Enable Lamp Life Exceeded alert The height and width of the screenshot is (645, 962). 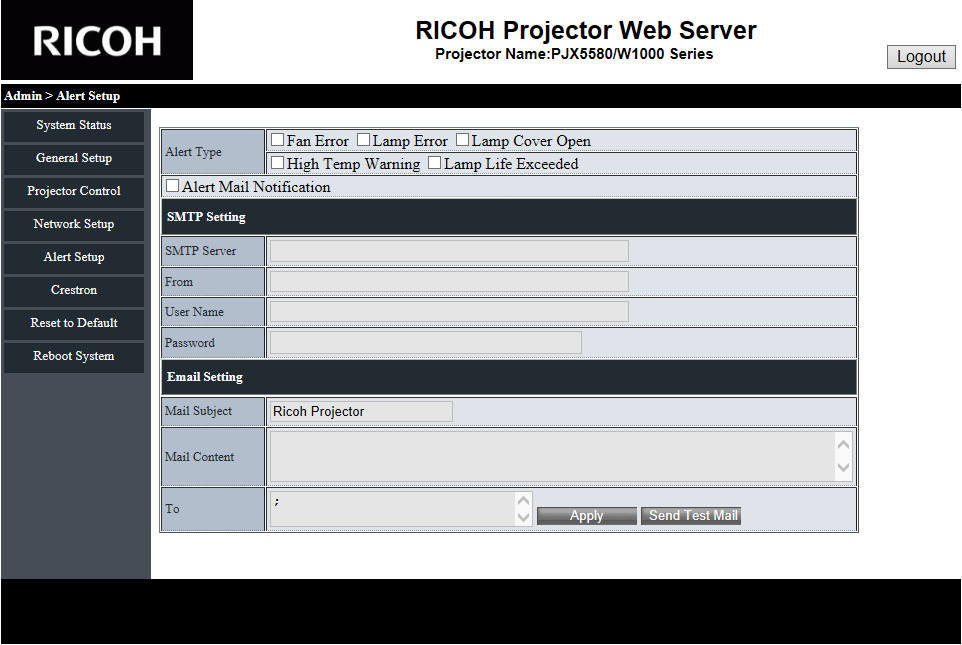[434, 163]
